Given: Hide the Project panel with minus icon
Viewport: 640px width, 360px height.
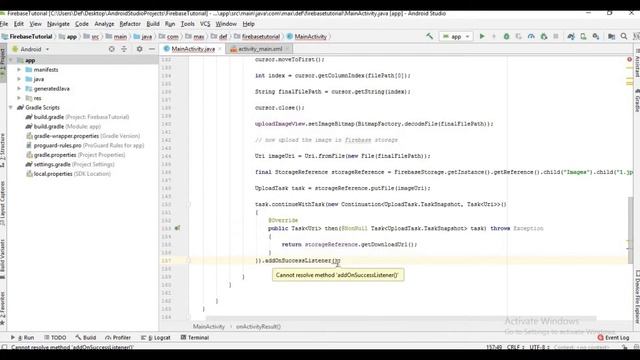Looking at the screenshot, I should tap(152, 49).
